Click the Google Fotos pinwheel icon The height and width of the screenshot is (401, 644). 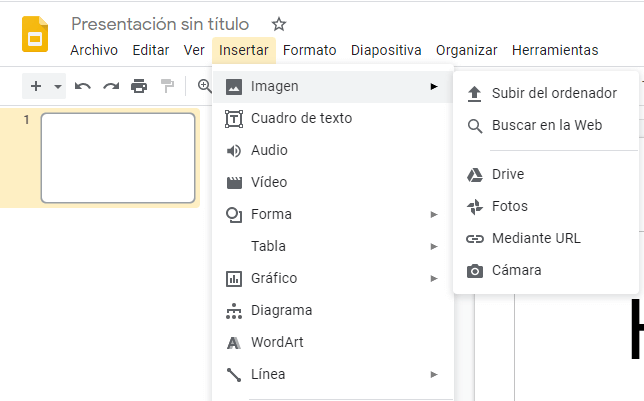[x=475, y=207]
